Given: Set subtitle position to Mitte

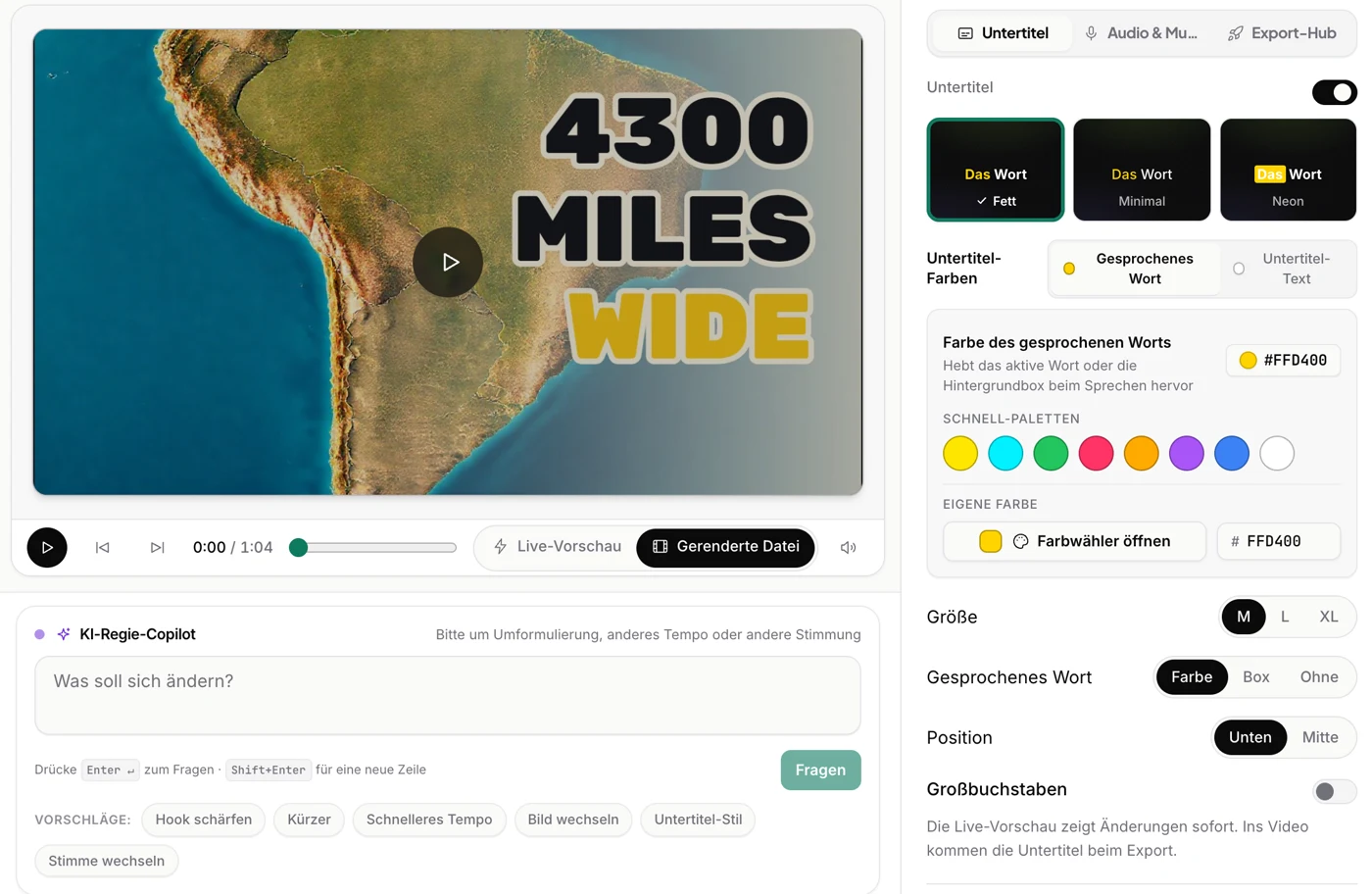Looking at the screenshot, I should (1320, 737).
